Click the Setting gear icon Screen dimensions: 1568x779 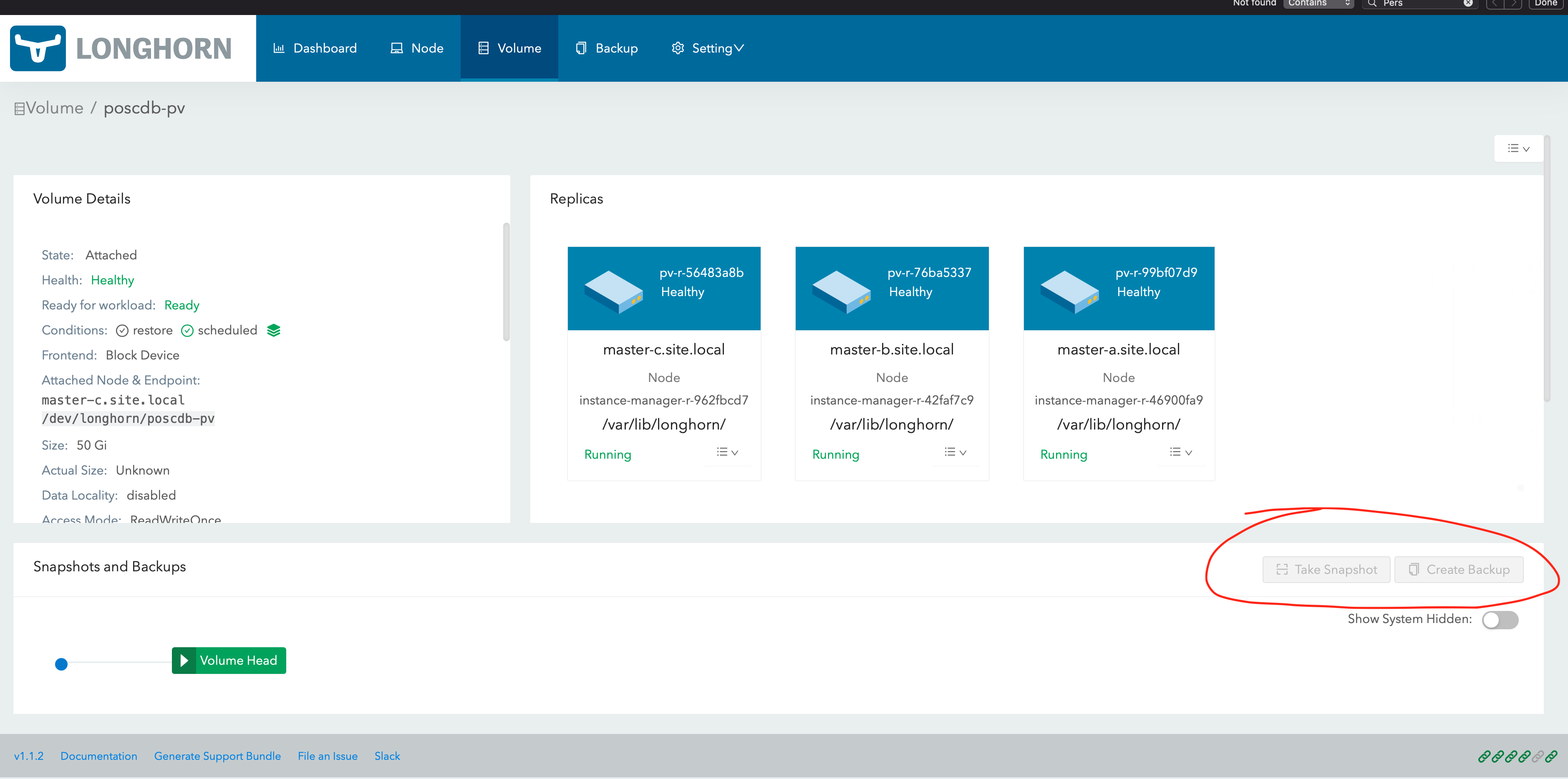pyautogui.click(x=678, y=48)
